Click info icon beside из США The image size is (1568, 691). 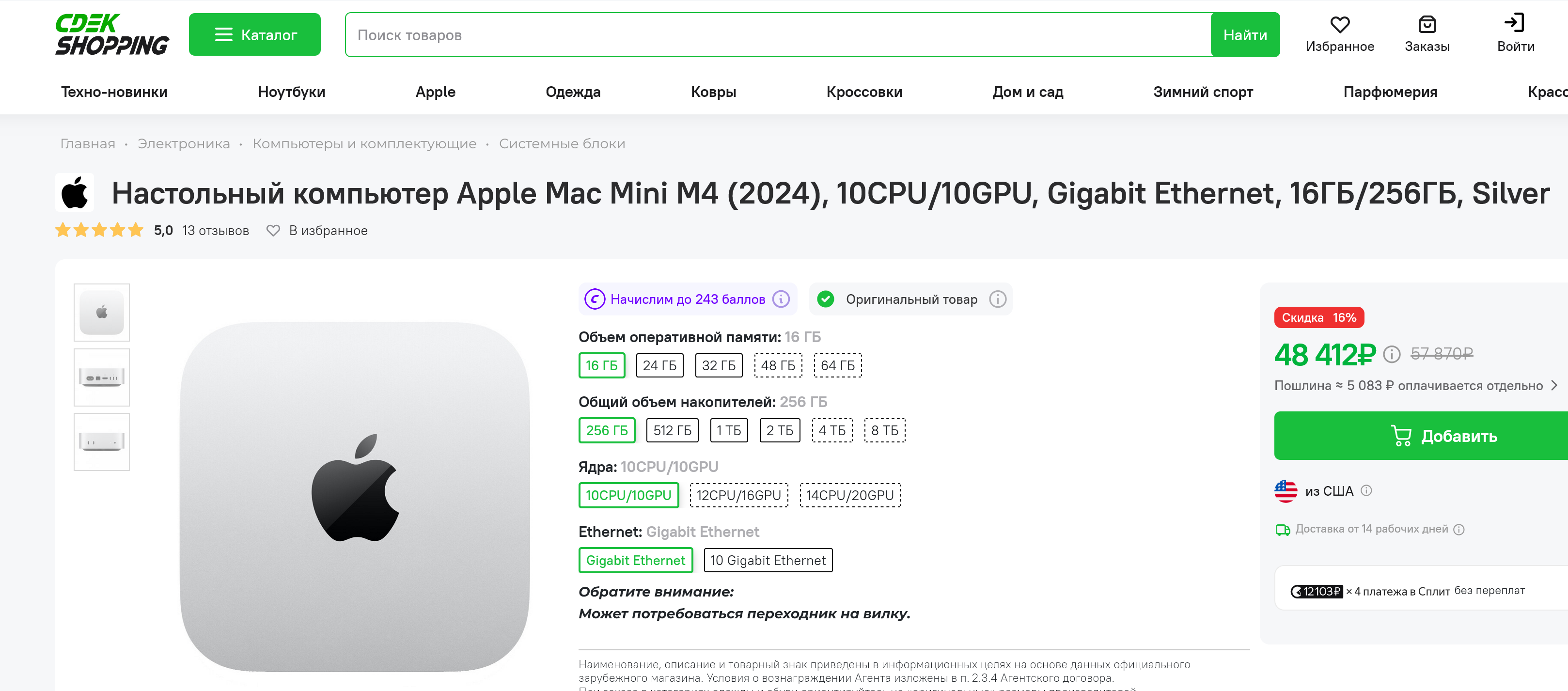click(1366, 491)
